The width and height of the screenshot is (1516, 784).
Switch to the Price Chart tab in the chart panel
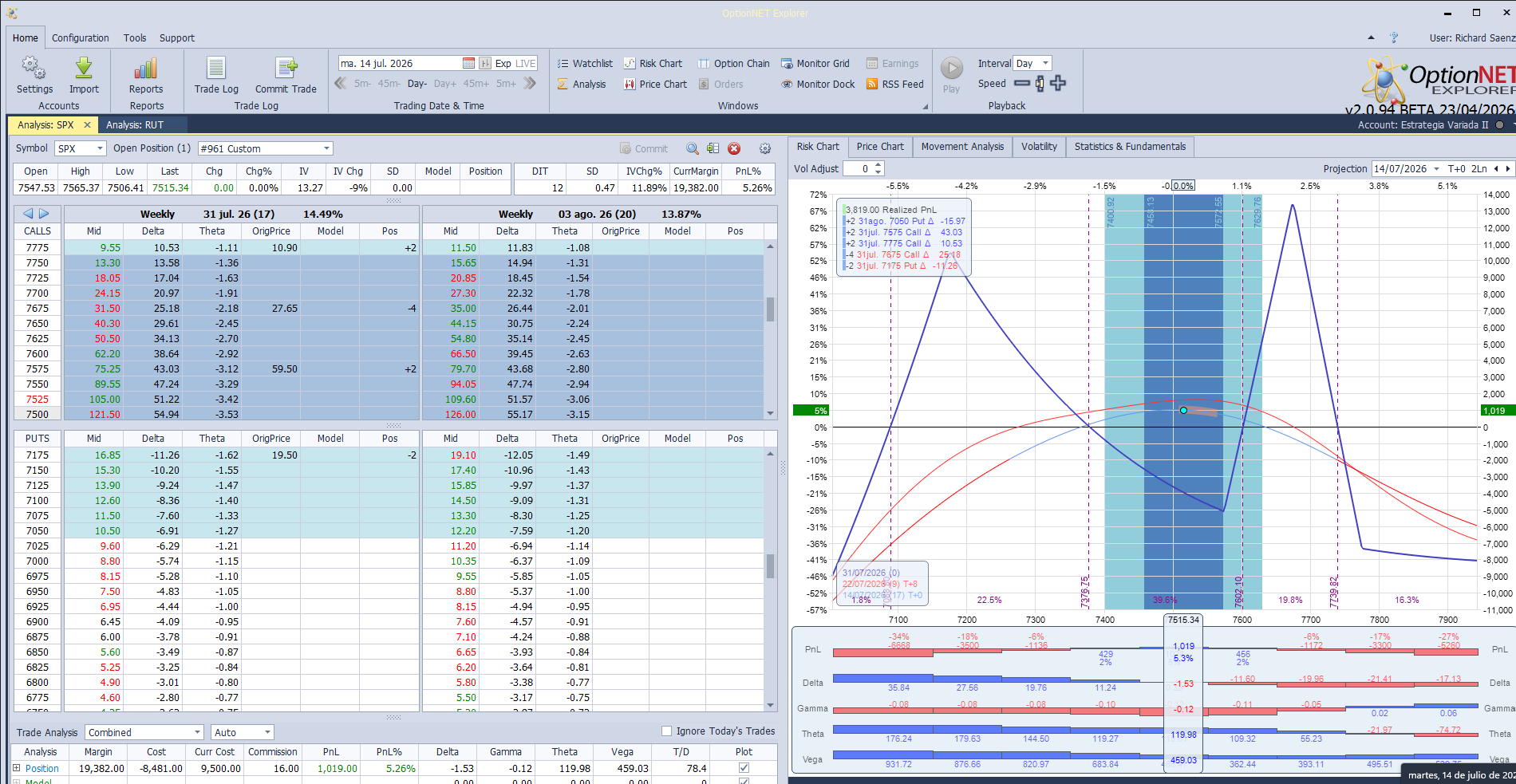tap(880, 147)
